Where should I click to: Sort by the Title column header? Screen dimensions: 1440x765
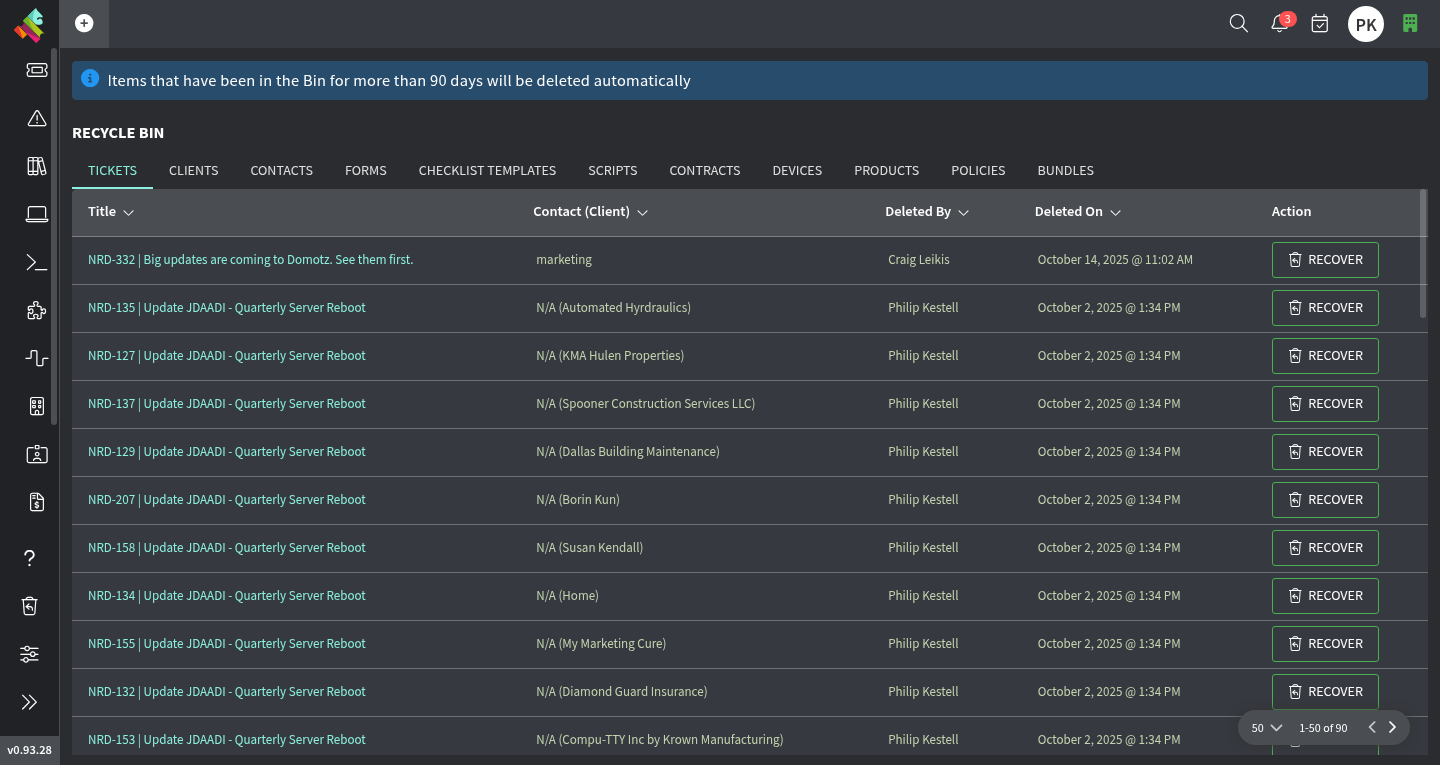pos(110,212)
